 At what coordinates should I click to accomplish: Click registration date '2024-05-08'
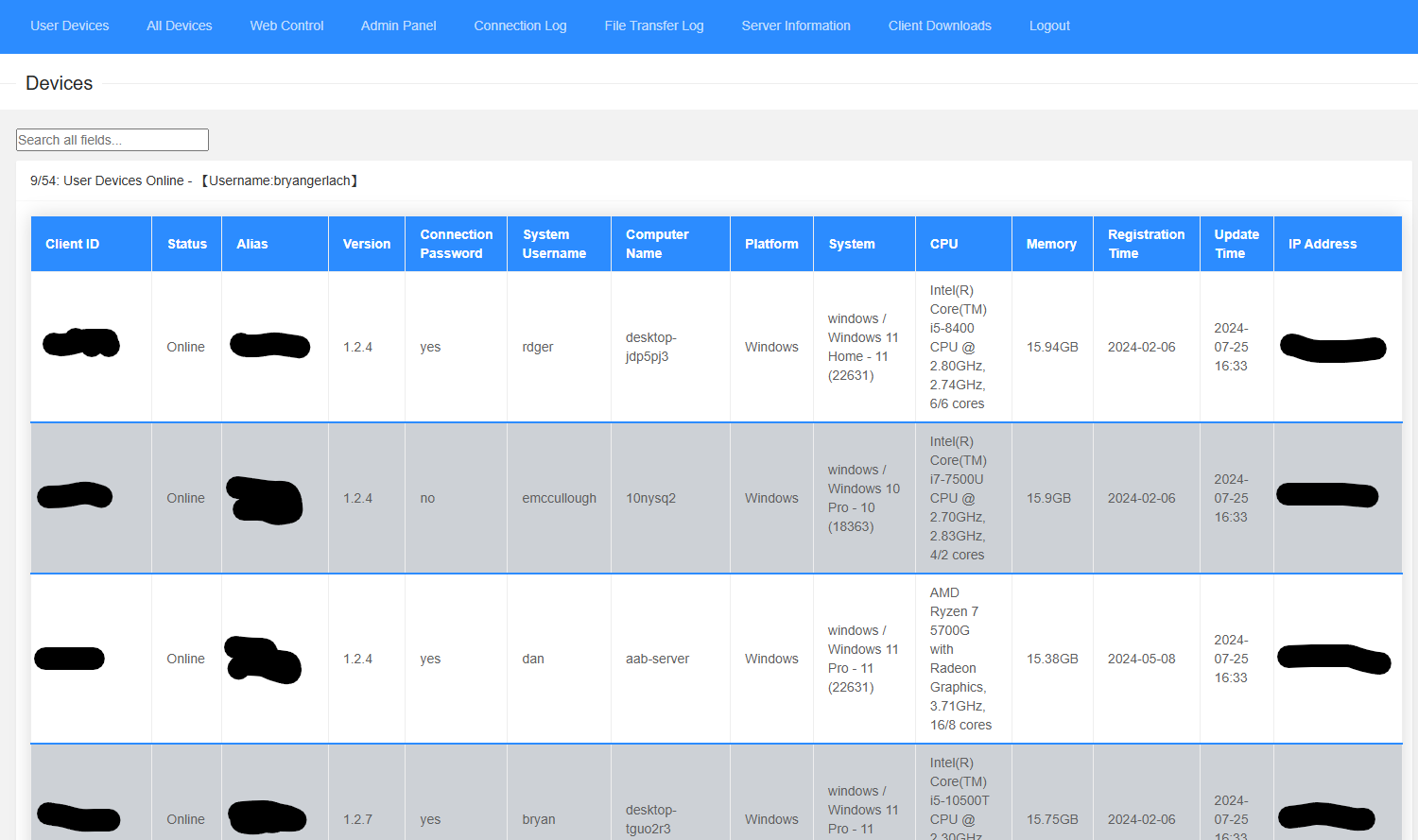1141,659
